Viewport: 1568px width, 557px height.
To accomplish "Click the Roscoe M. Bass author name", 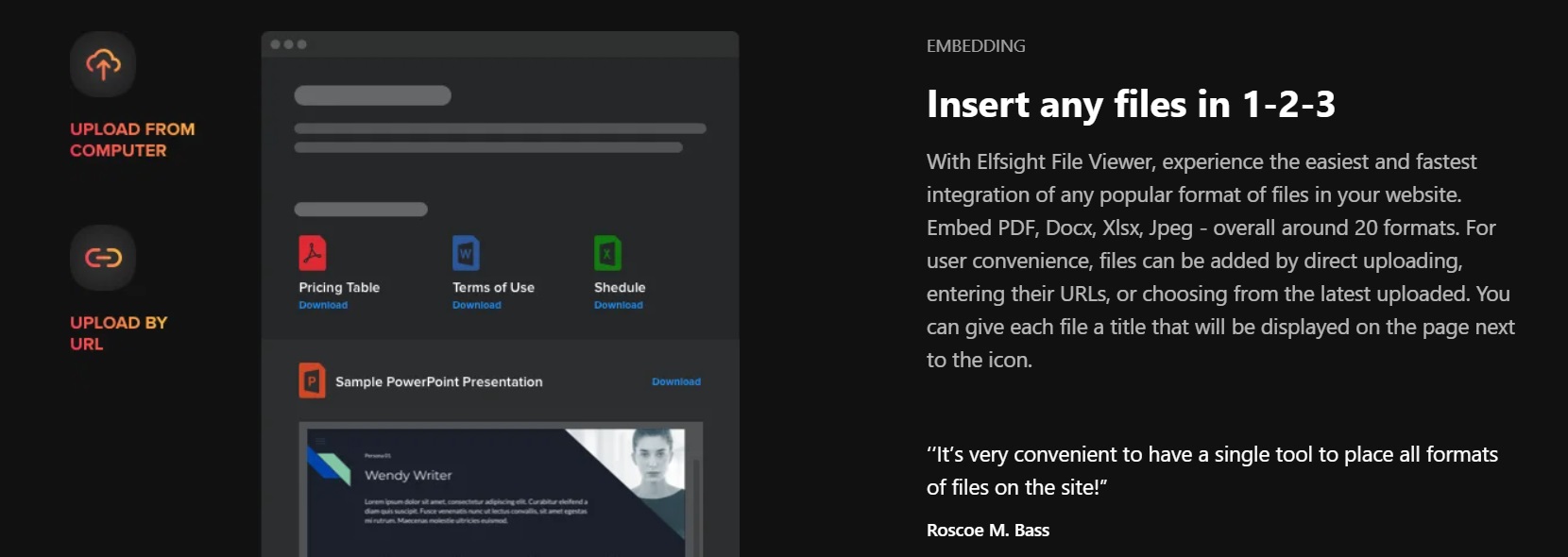I will pos(988,531).
